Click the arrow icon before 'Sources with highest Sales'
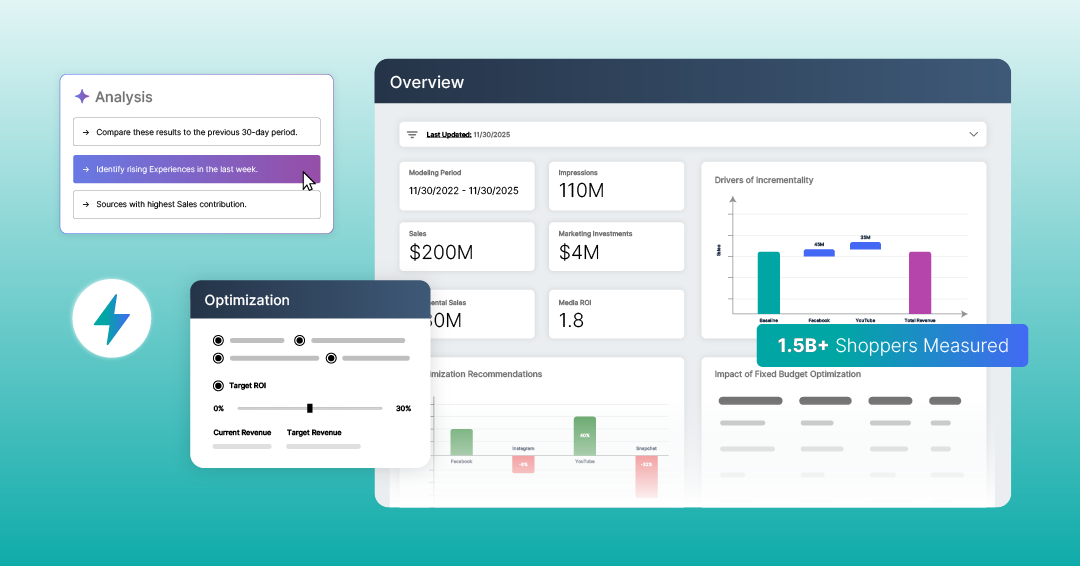Image resolution: width=1080 pixels, height=566 pixels. [86, 204]
